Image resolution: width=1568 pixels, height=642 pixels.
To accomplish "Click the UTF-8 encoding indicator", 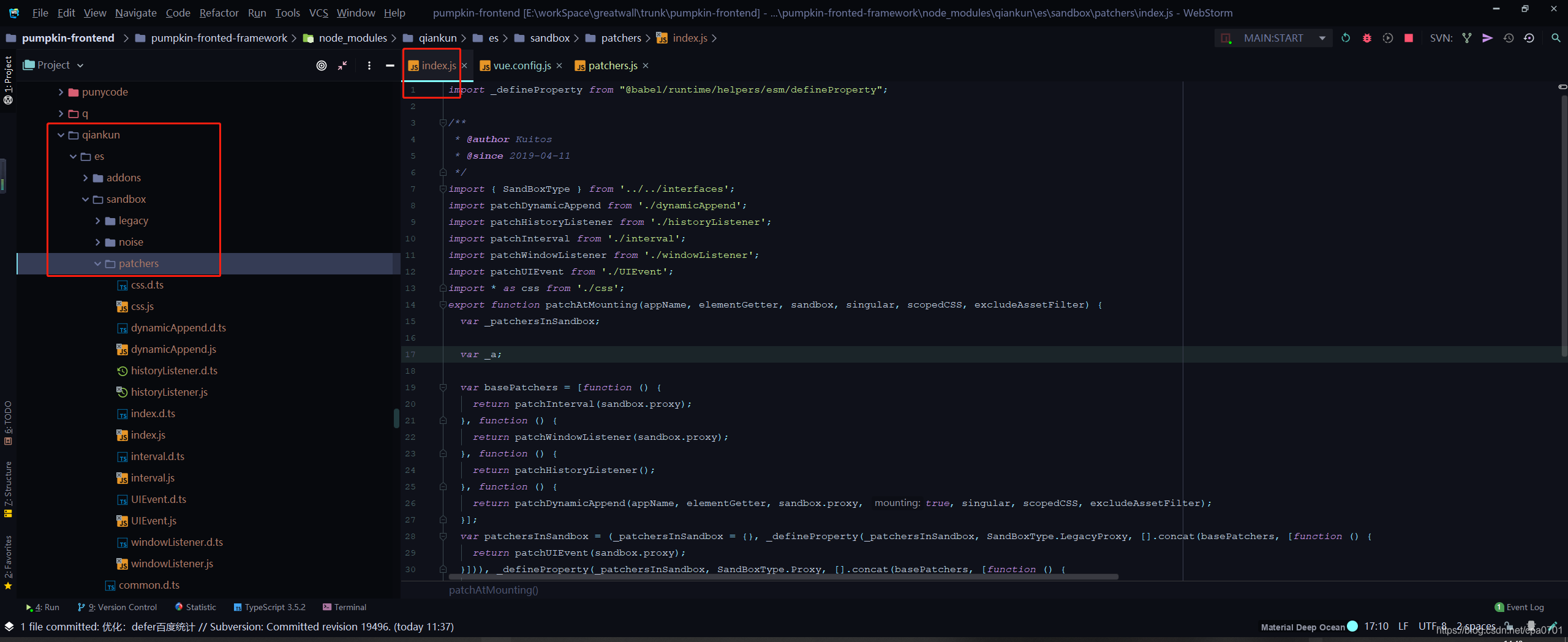I will pyautogui.click(x=1432, y=626).
